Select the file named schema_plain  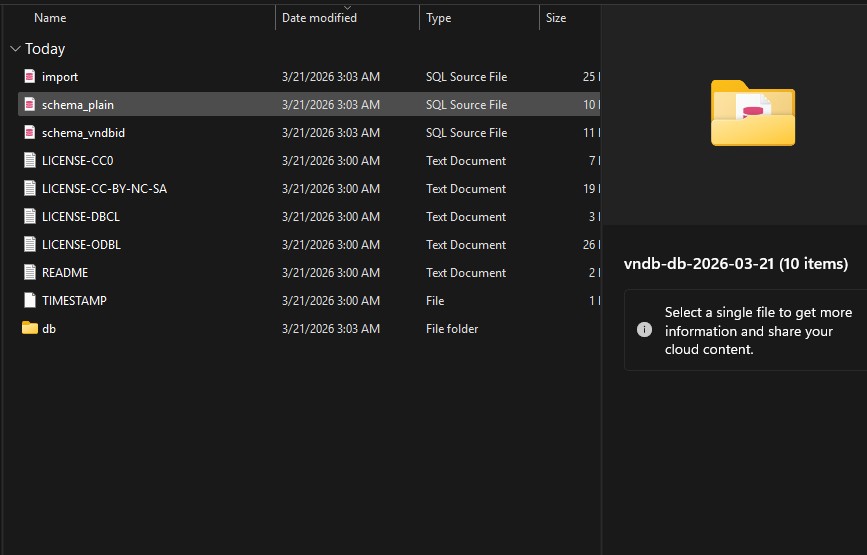click(78, 105)
